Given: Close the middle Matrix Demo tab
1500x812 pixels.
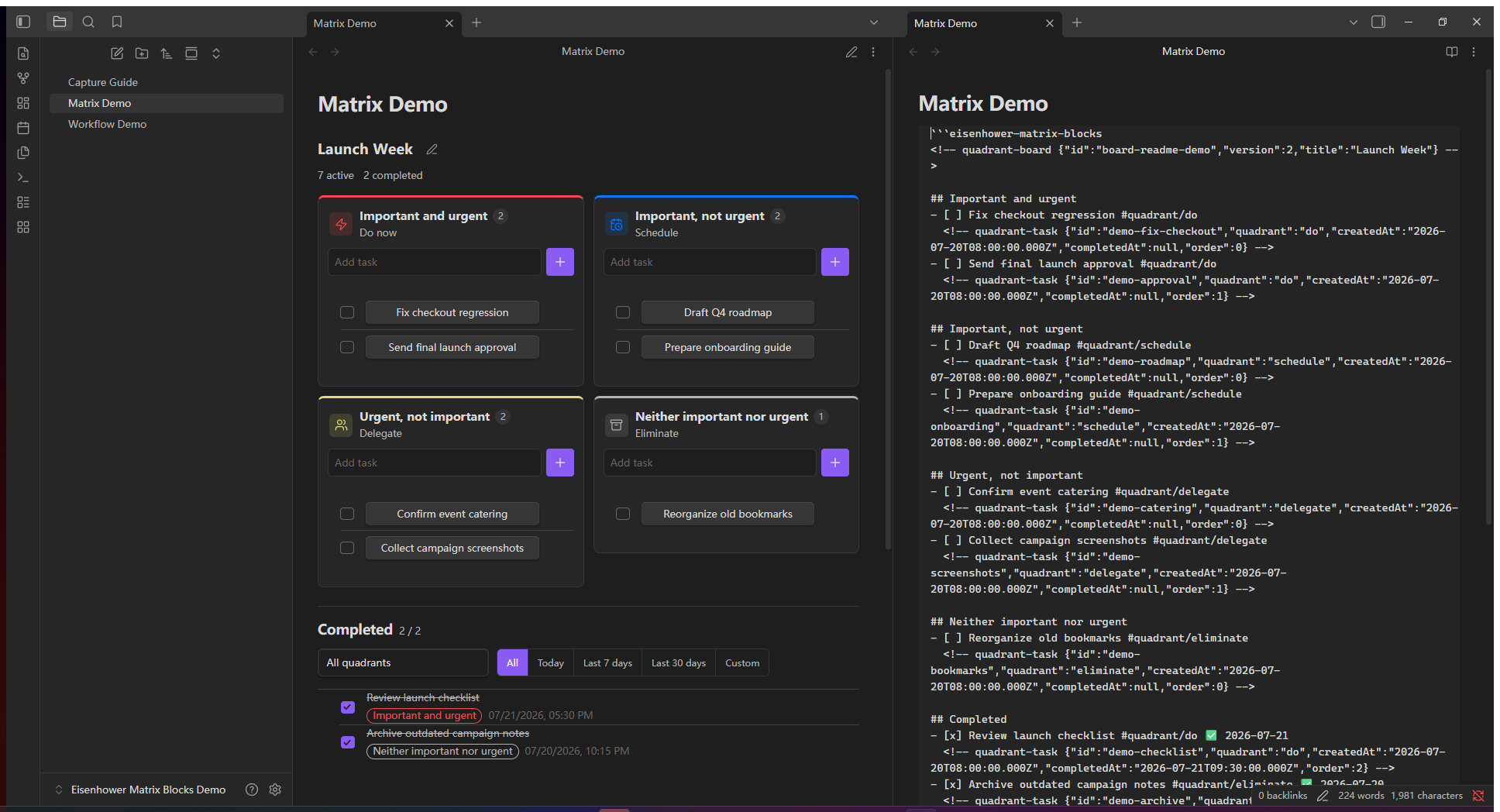Looking at the screenshot, I should tap(449, 23).
